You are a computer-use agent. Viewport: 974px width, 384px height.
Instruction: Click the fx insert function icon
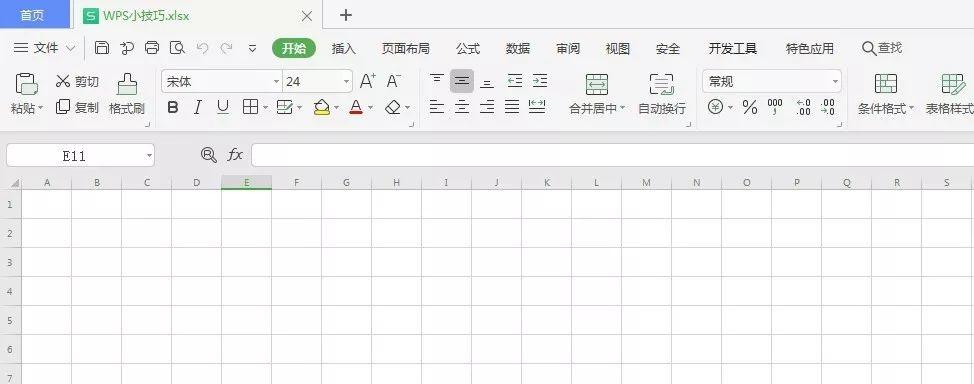pyautogui.click(x=235, y=155)
